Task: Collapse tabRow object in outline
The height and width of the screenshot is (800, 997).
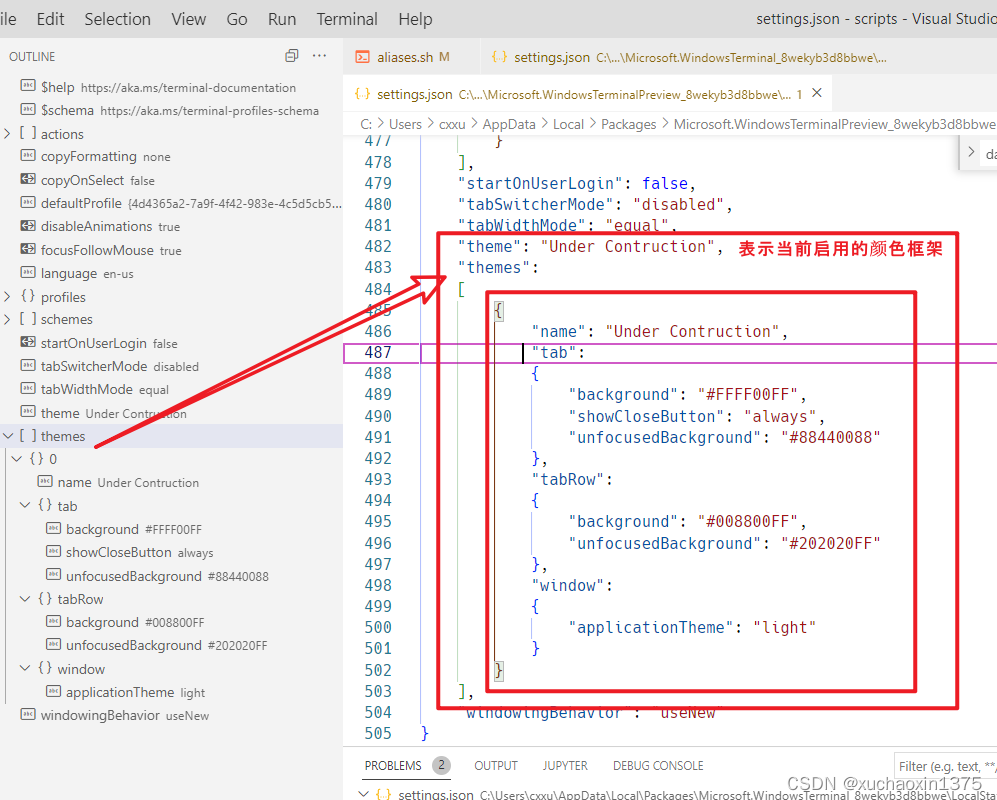Action: pos(25,598)
